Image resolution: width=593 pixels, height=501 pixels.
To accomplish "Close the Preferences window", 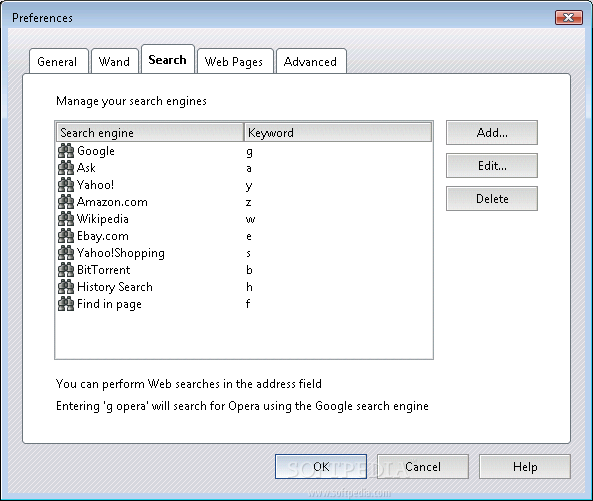I will coord(568,17).
